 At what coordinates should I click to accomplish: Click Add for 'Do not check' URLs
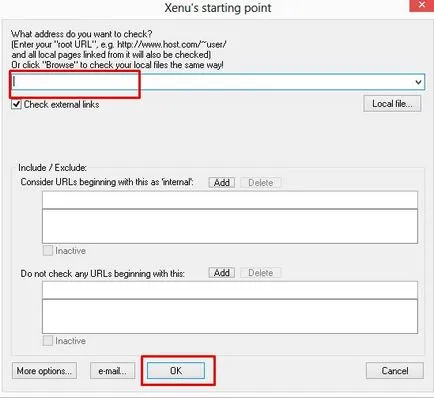pos(222,273)
